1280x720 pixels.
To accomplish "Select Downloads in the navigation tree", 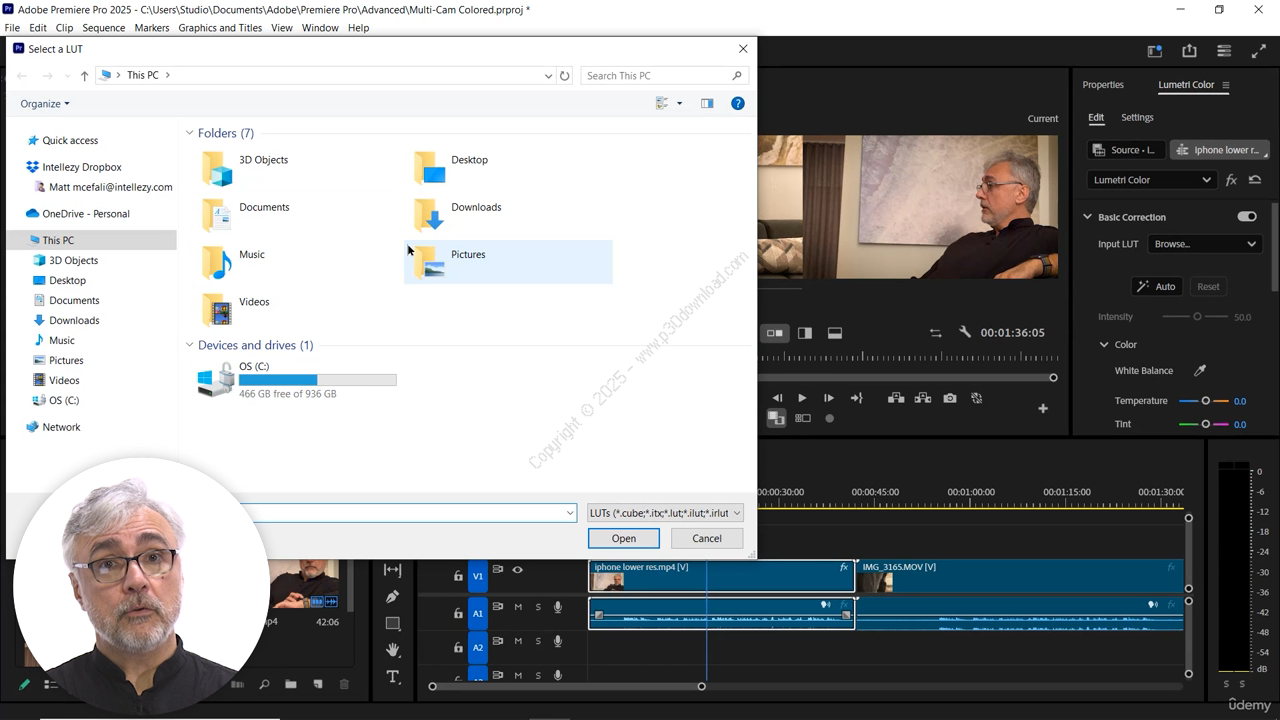I will click(x=74, y=320).
